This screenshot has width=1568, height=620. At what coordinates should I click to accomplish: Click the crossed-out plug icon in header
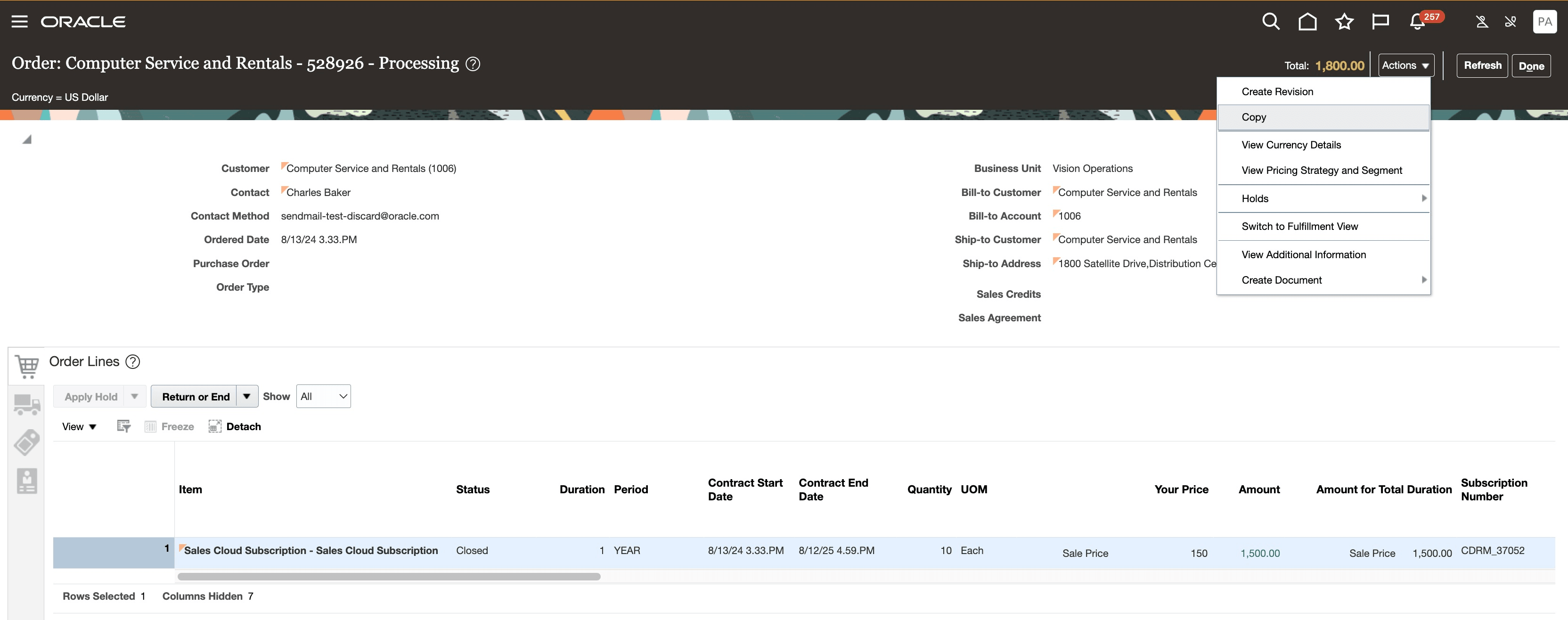(1510, 22)
